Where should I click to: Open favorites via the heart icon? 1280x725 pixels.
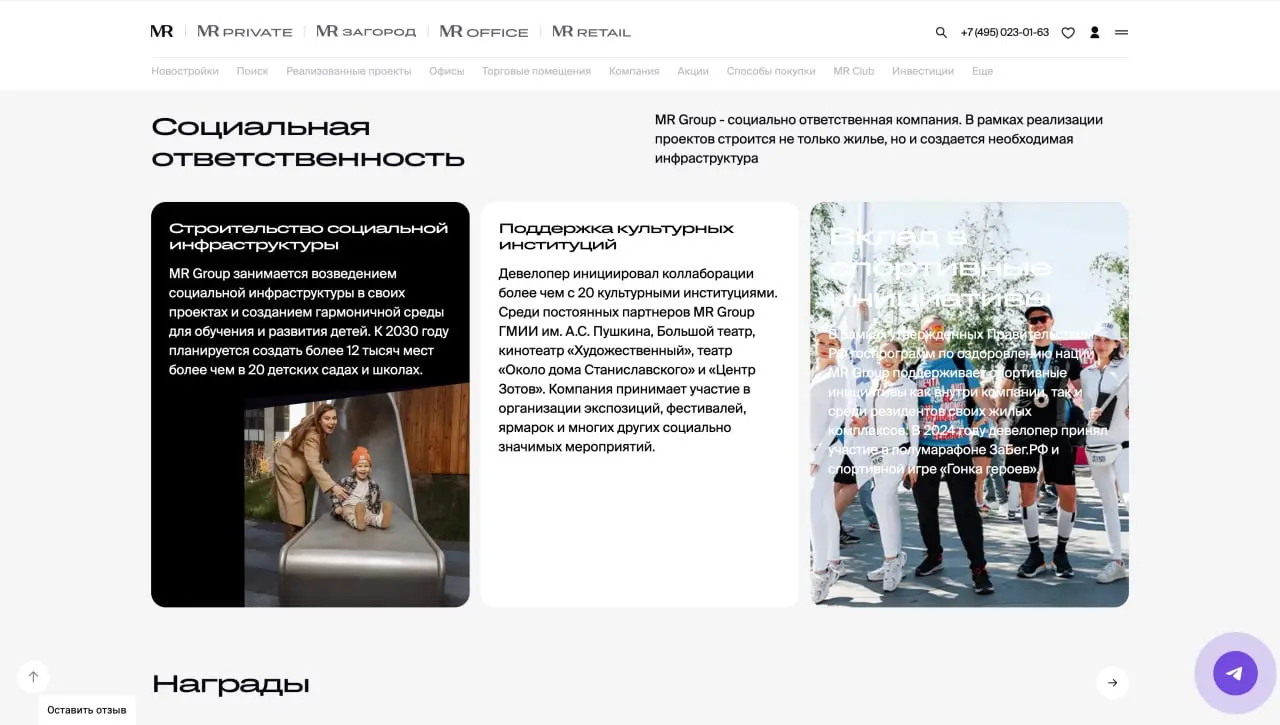pyautogui.click(x=1068, y=32)
